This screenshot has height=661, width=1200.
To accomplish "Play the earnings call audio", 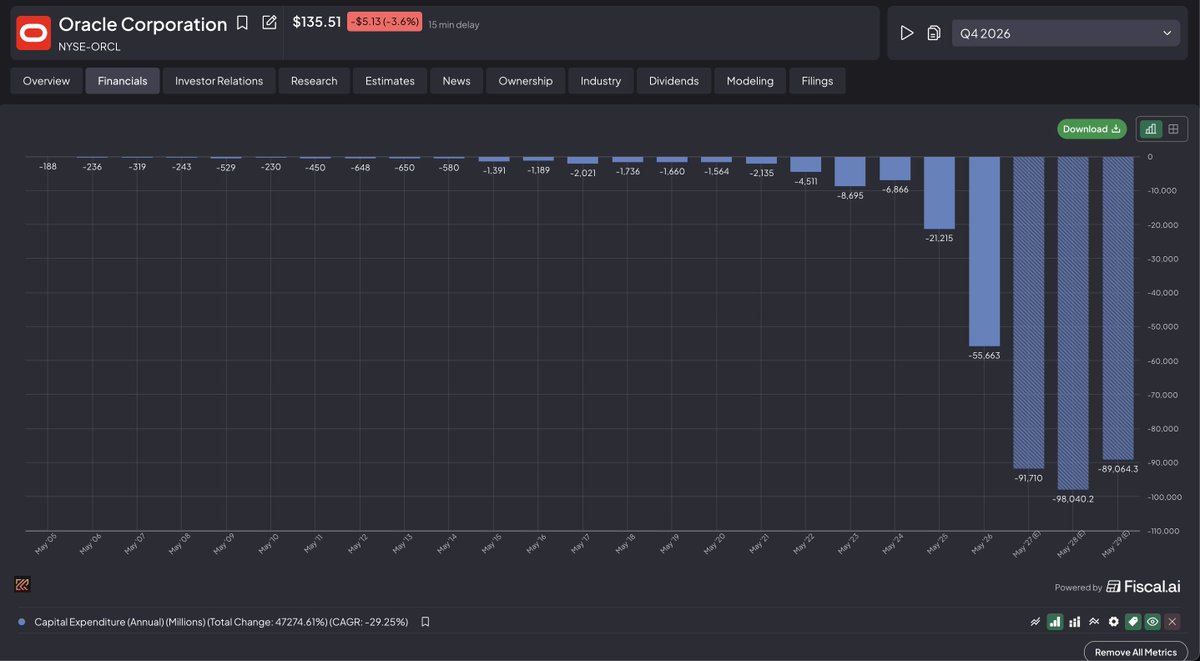I will click(x=907, y=33).
